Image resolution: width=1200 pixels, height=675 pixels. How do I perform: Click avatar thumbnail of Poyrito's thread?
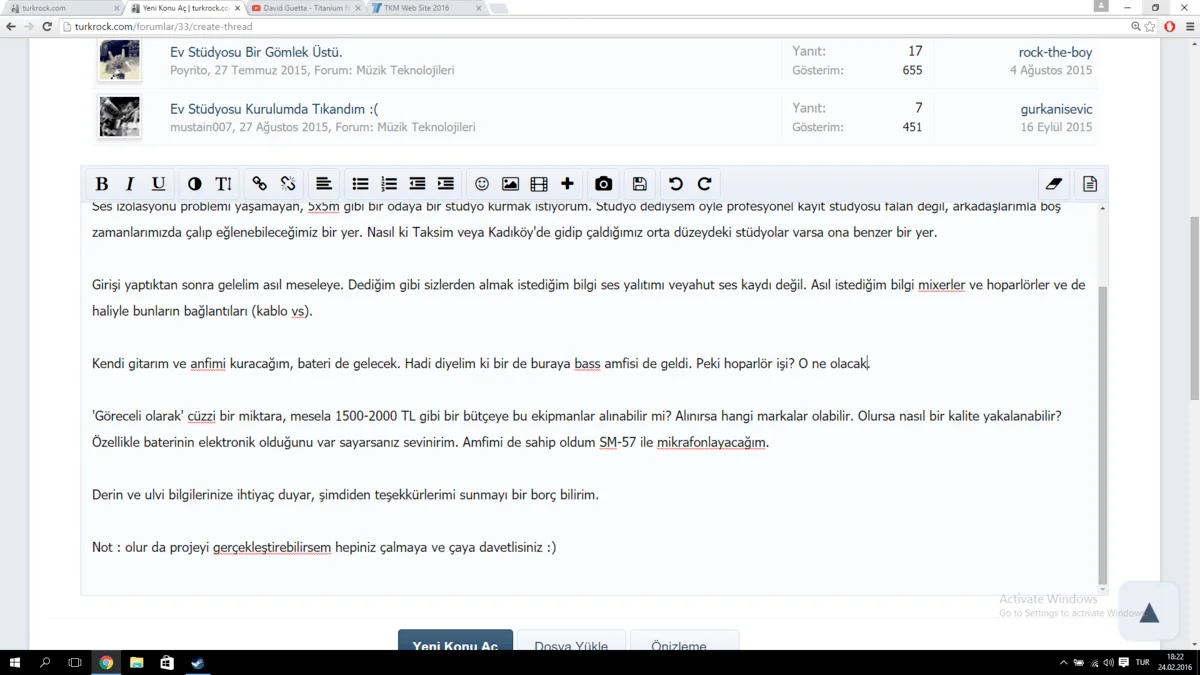pos(119,60)
